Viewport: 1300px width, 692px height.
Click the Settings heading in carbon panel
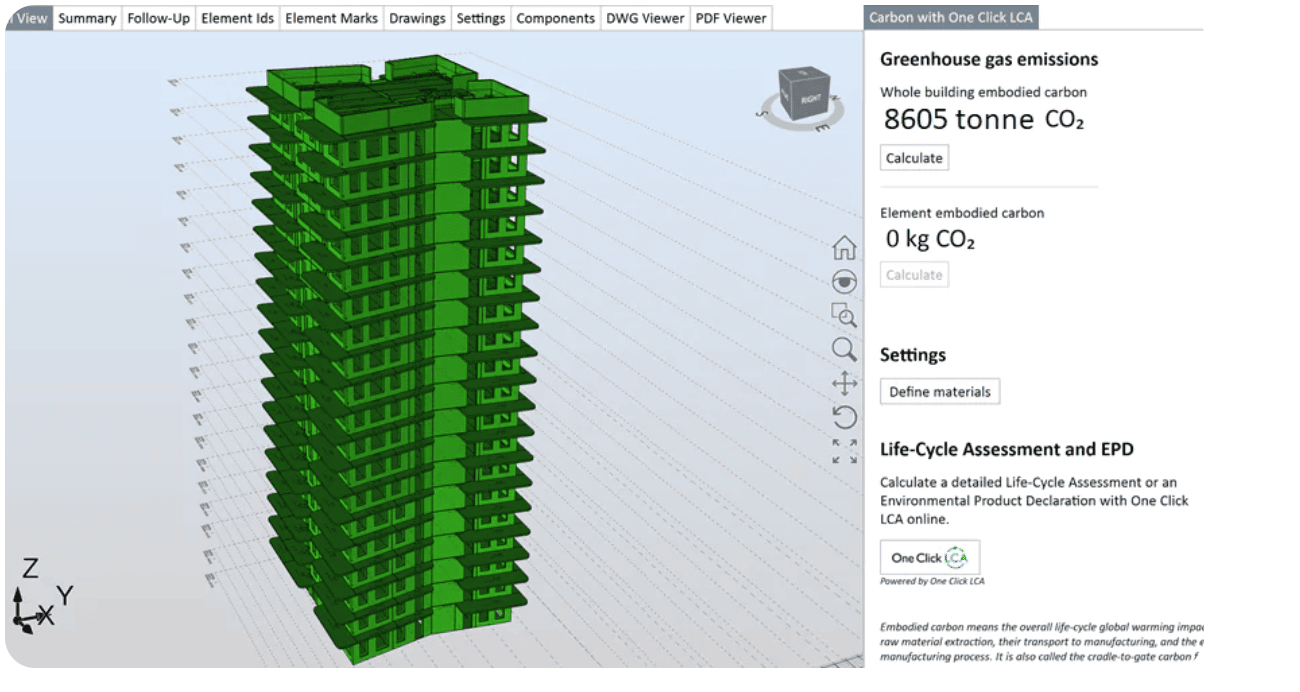point(913,355)
